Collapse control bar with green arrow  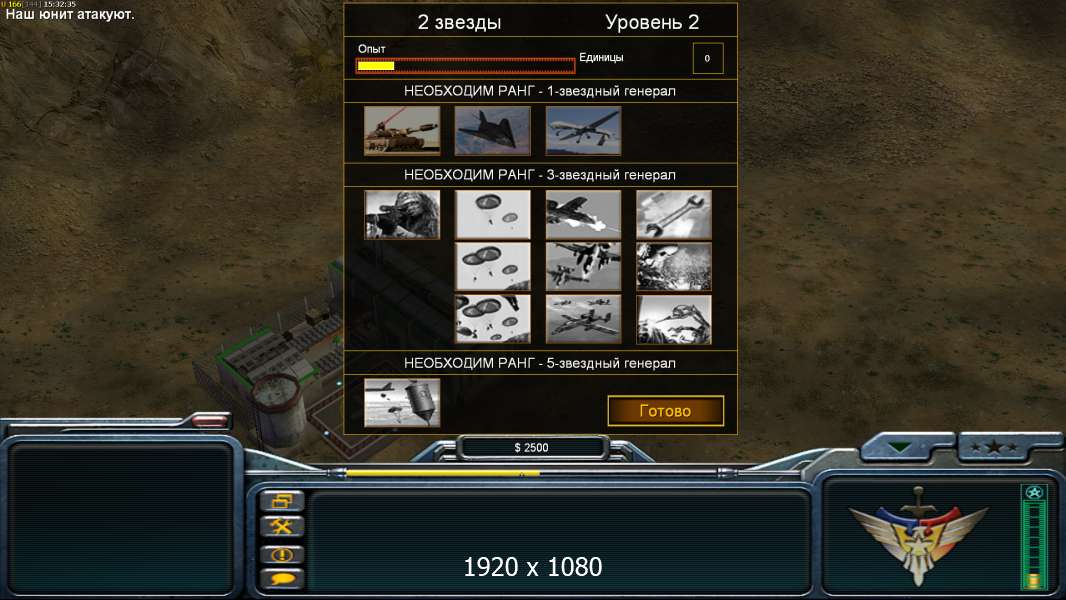click(899, 447)
